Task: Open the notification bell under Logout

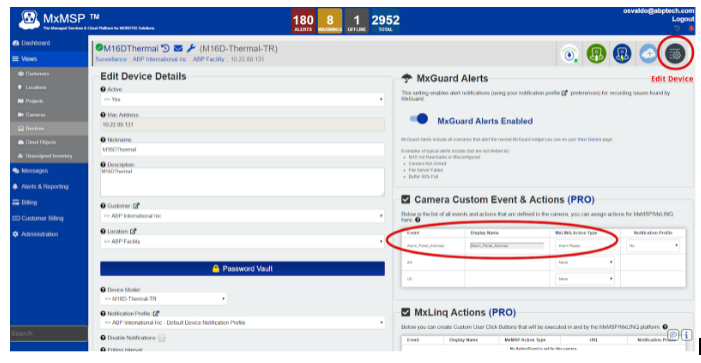Action: click(691, 28)
